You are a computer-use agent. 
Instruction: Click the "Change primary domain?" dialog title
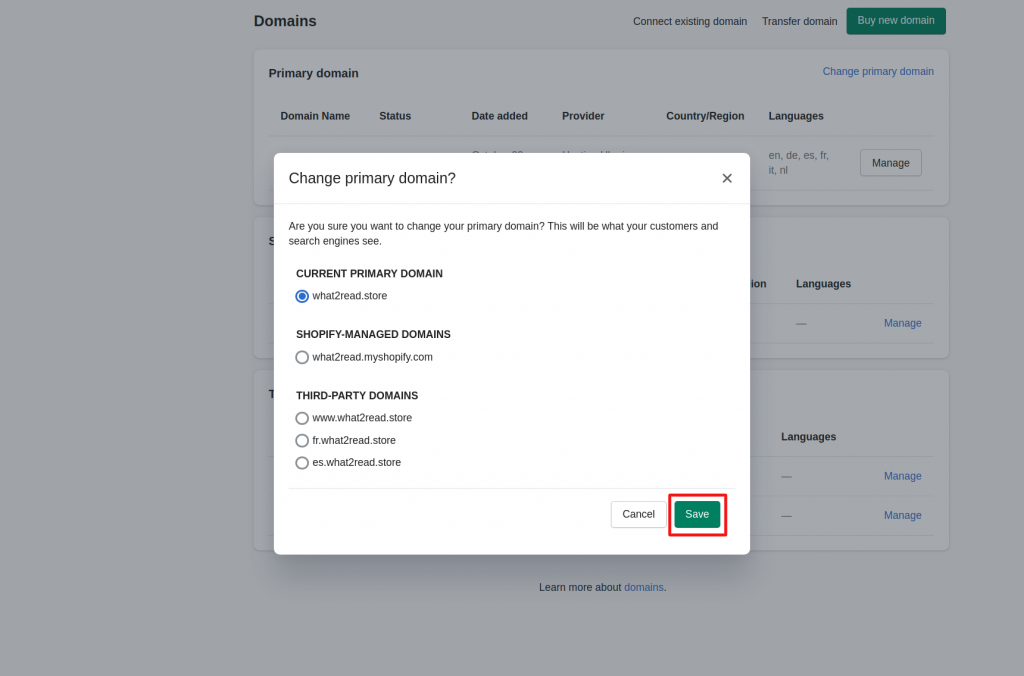click(x=372, y=178)
